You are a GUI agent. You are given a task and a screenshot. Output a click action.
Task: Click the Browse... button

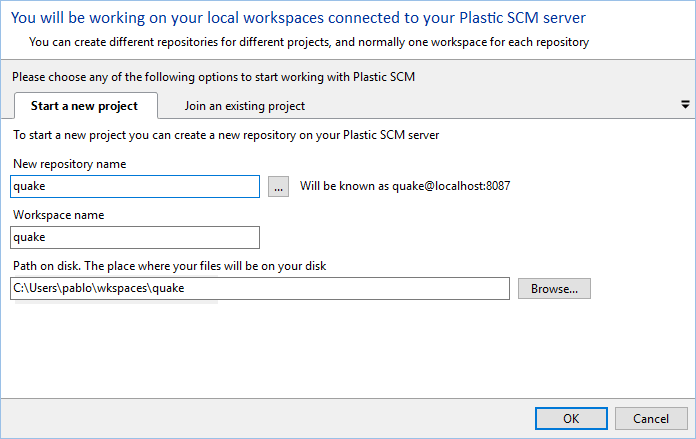pos(554,289)
